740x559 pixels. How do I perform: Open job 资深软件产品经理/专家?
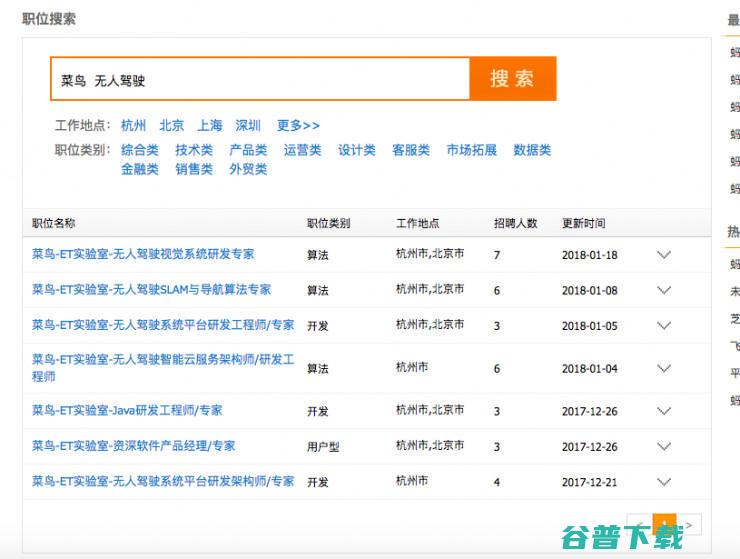pos(134,446)
